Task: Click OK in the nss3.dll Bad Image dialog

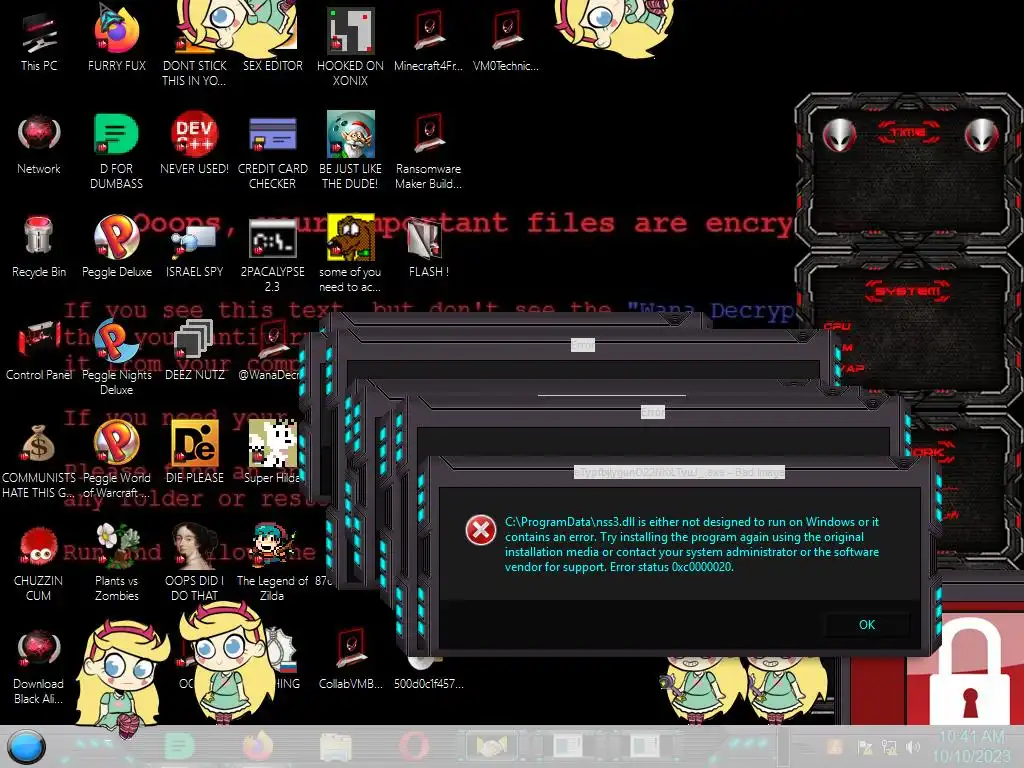Action: [x=867, y=625]
